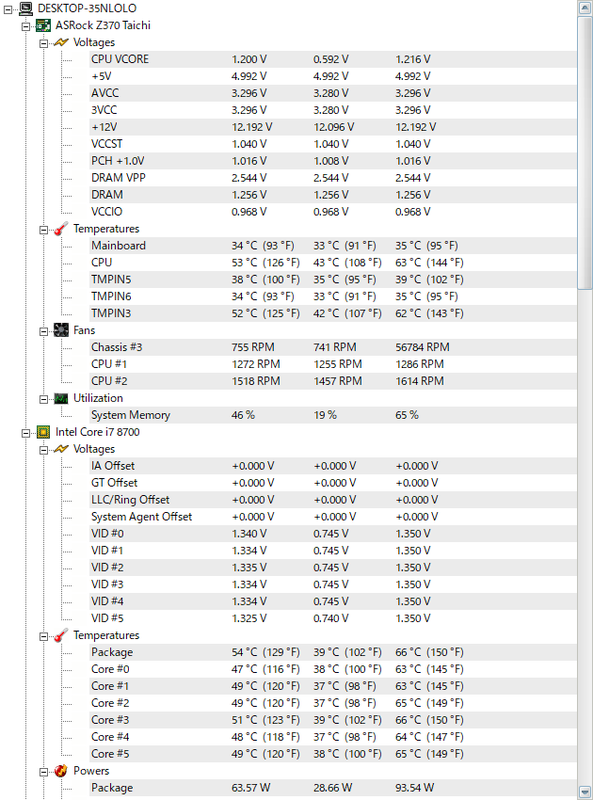Viewport: 593px width, 800px height.
Task: Select the AVCC voltage row
Action: click(333, 93)
